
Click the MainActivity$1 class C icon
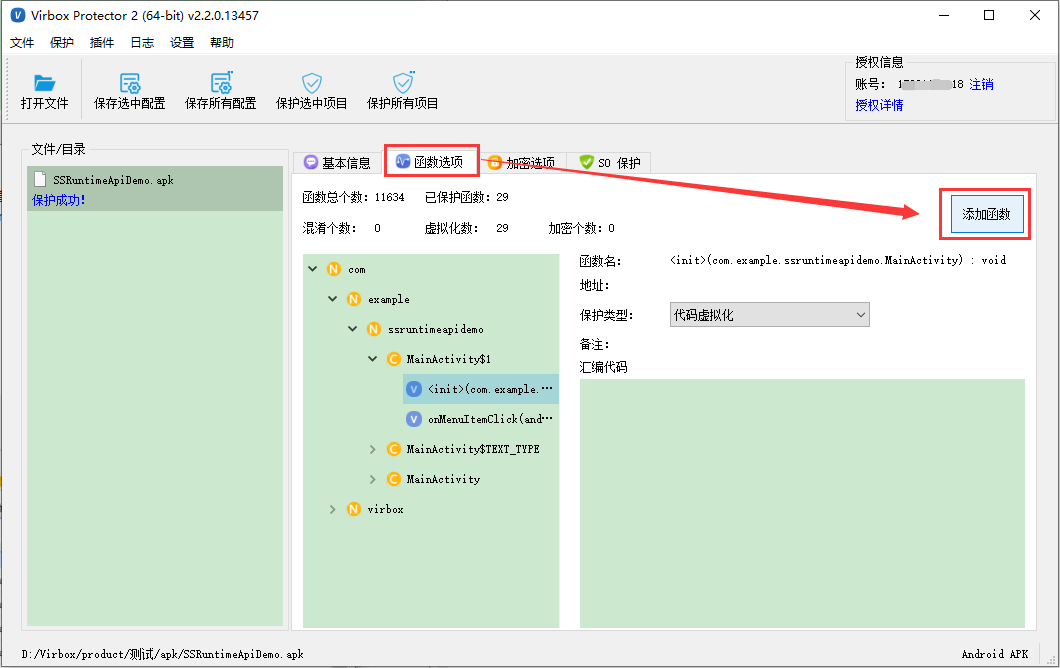pyautogui.click(x=393, y=359)
